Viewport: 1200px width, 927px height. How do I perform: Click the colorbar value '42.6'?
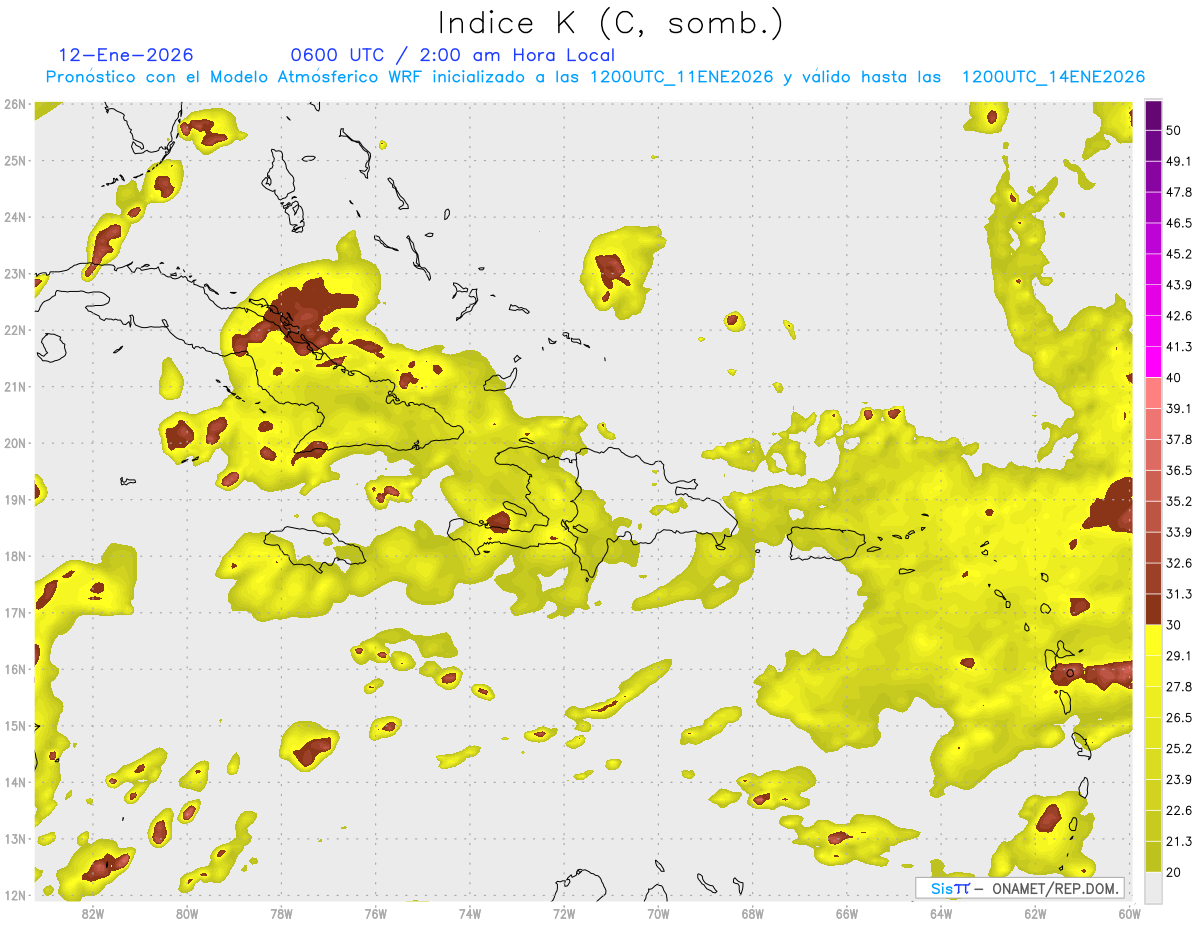pos(1178,316)
